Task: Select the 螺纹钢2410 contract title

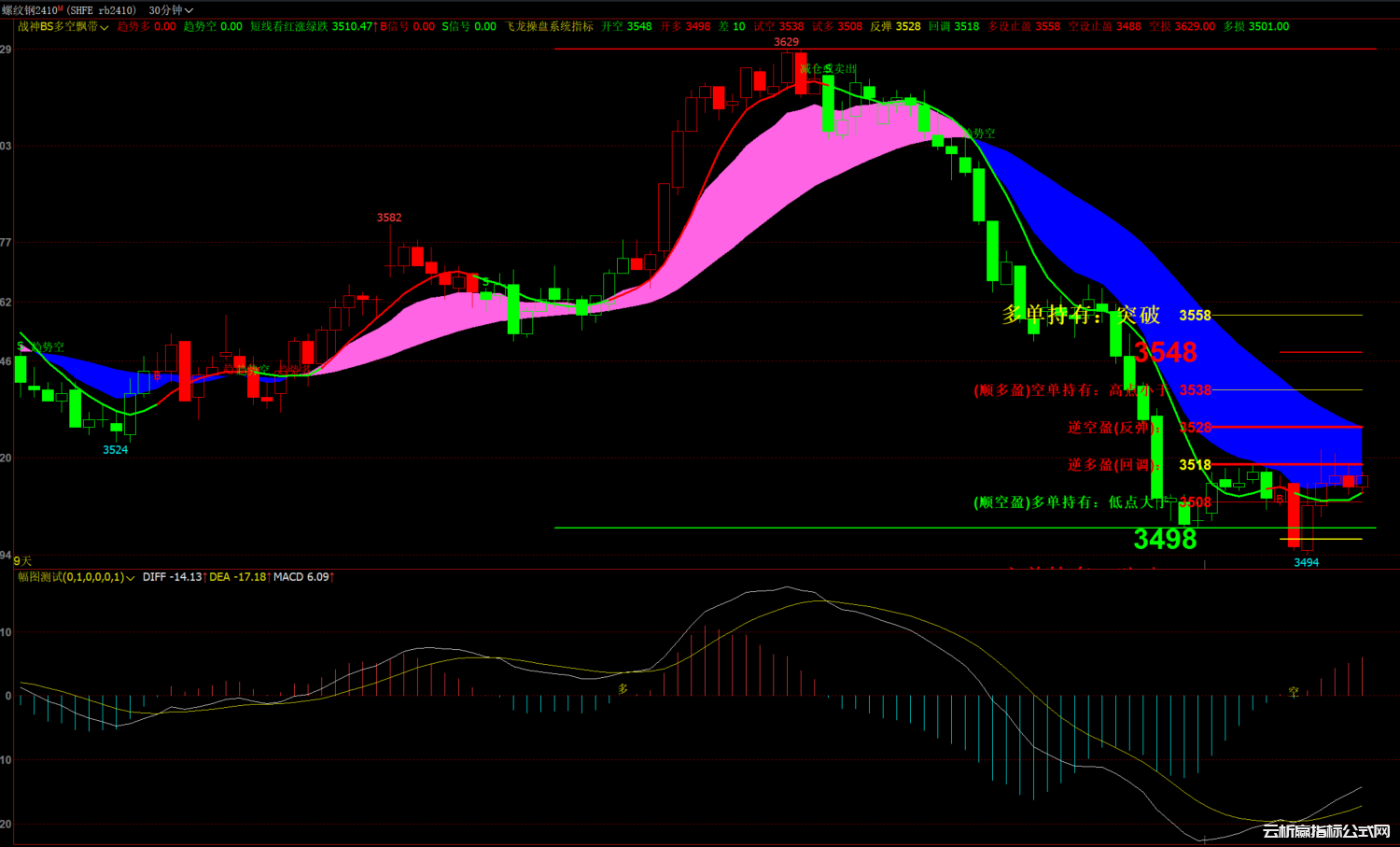Action: pyautogui.click(x=33, y=10)
